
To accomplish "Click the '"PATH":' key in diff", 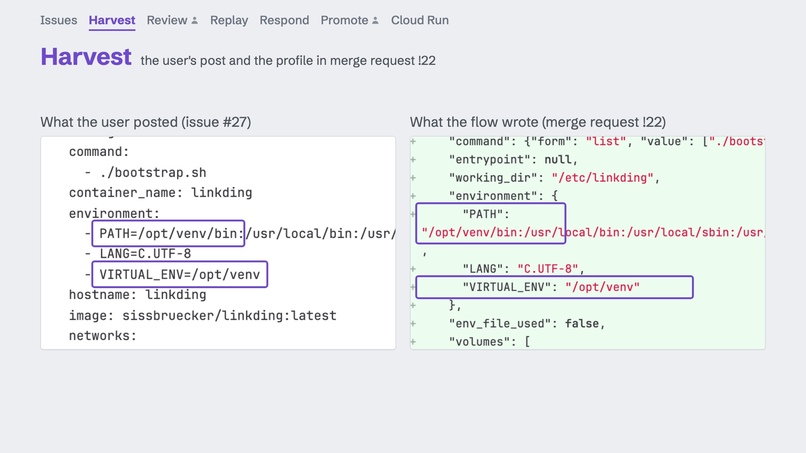I will [486, 214].
